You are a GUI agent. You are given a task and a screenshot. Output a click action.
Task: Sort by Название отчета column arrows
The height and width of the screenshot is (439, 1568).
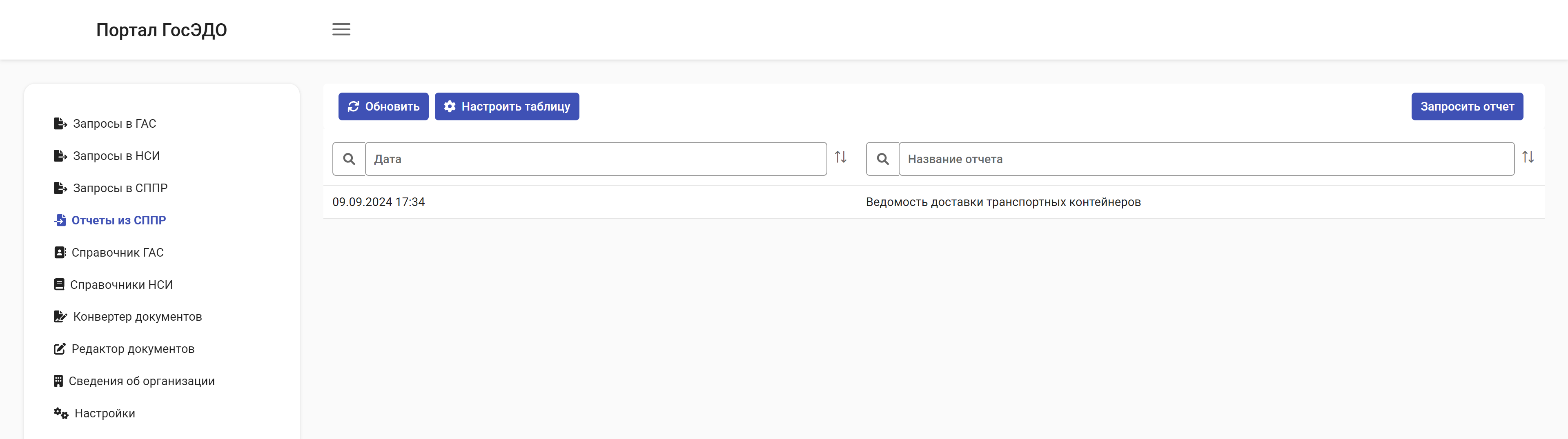(1528, 157)
